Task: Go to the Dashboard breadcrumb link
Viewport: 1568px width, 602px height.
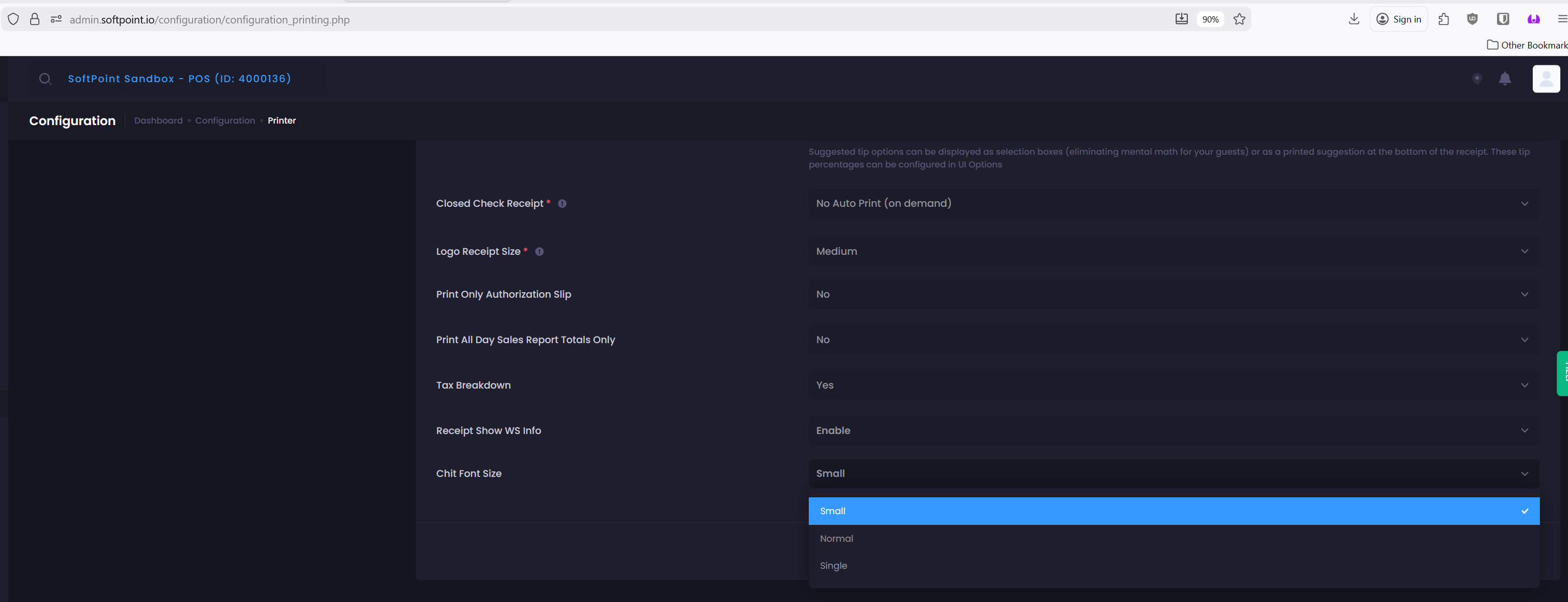Action: (158, 121)
